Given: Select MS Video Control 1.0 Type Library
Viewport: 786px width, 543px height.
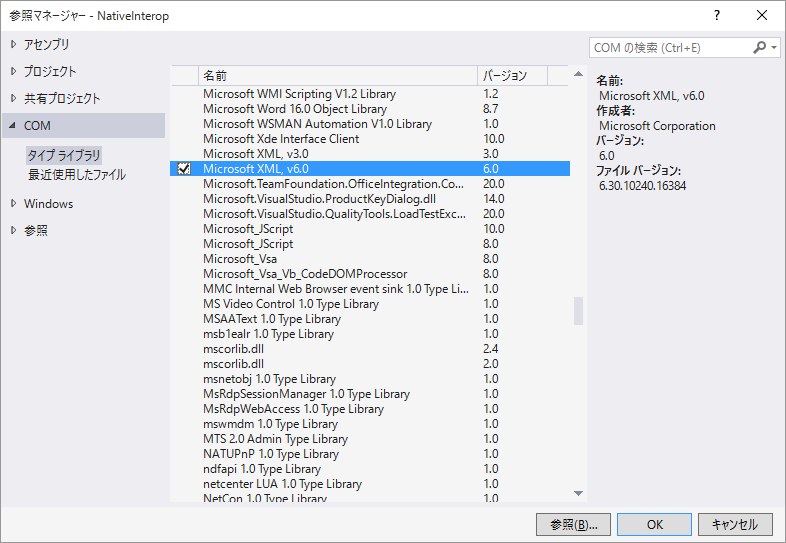Looking at the screenshot, I should pos(370,304).
